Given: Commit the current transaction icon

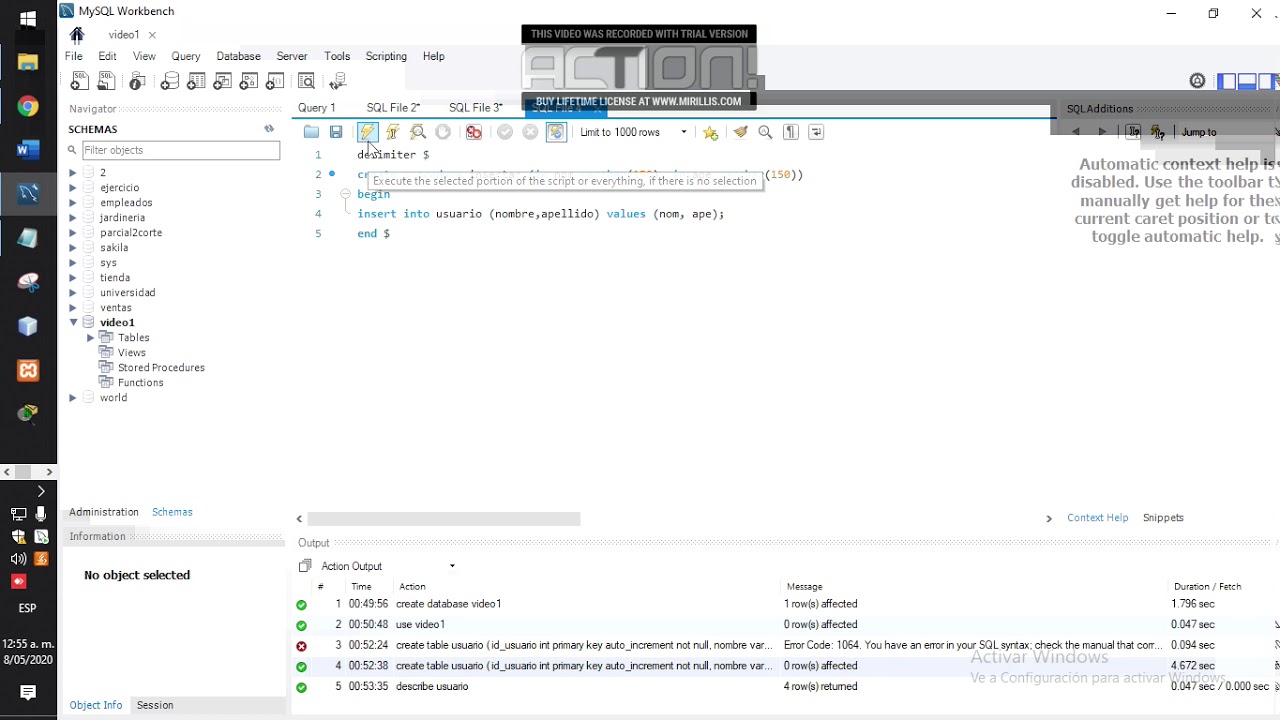Looking at the screenshot, I should (x=505, y=132).
